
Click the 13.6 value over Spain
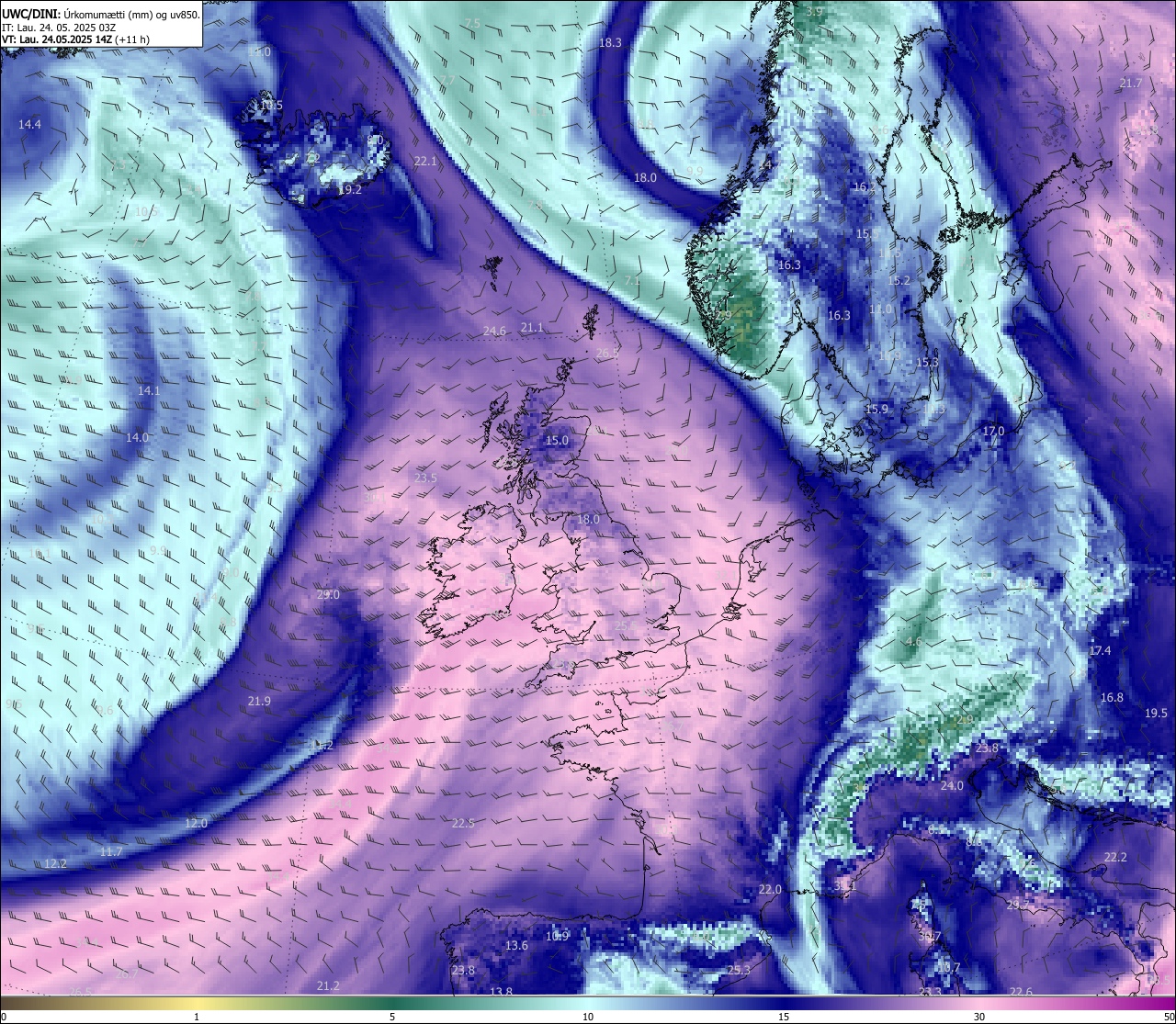[516, 945]
